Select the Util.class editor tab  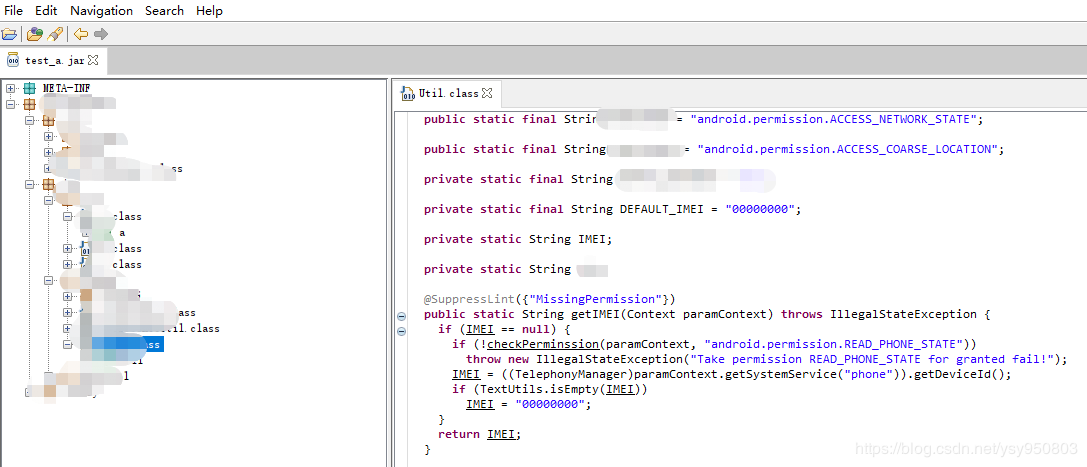tap(447, 93)
